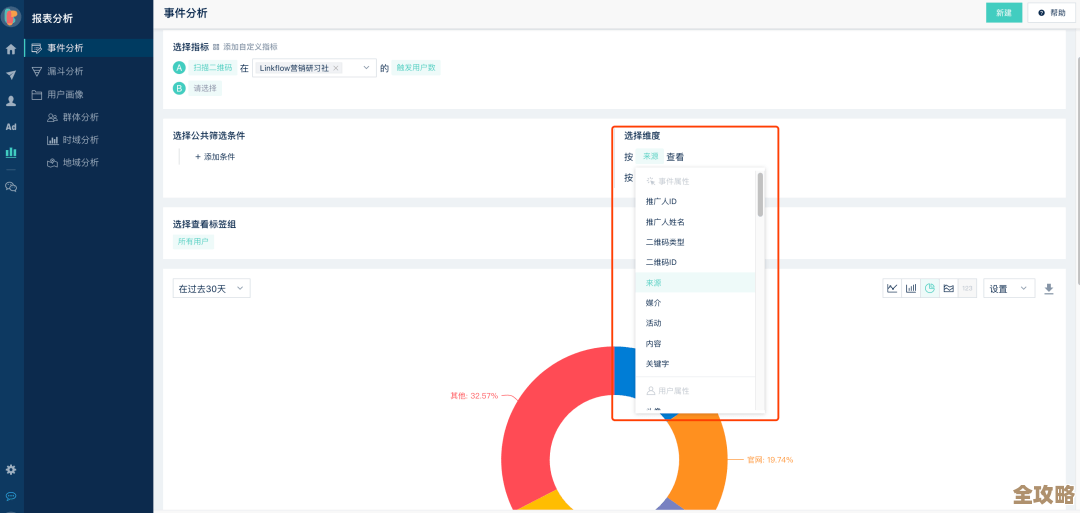This screenshot has width=1080, height=513.
Task: Open the 来源 dimension selector
Action: (650, 157)
